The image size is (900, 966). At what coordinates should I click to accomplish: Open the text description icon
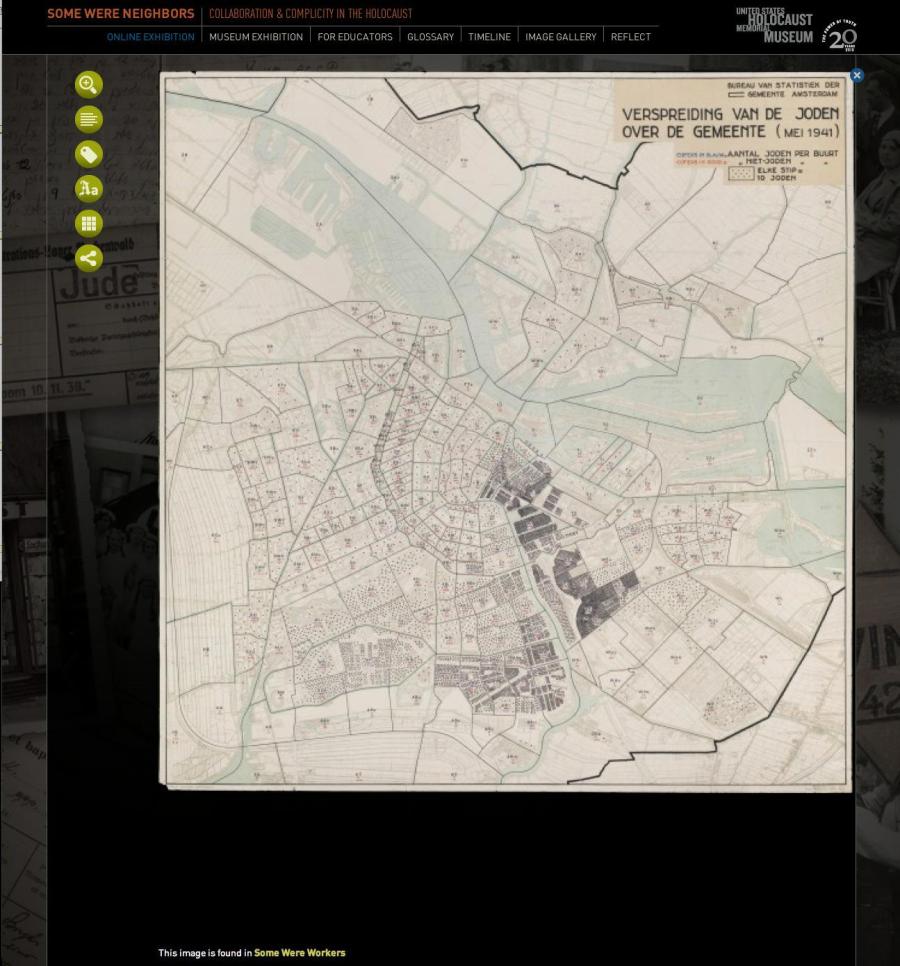pyautogui.click(x=89, y=120)
